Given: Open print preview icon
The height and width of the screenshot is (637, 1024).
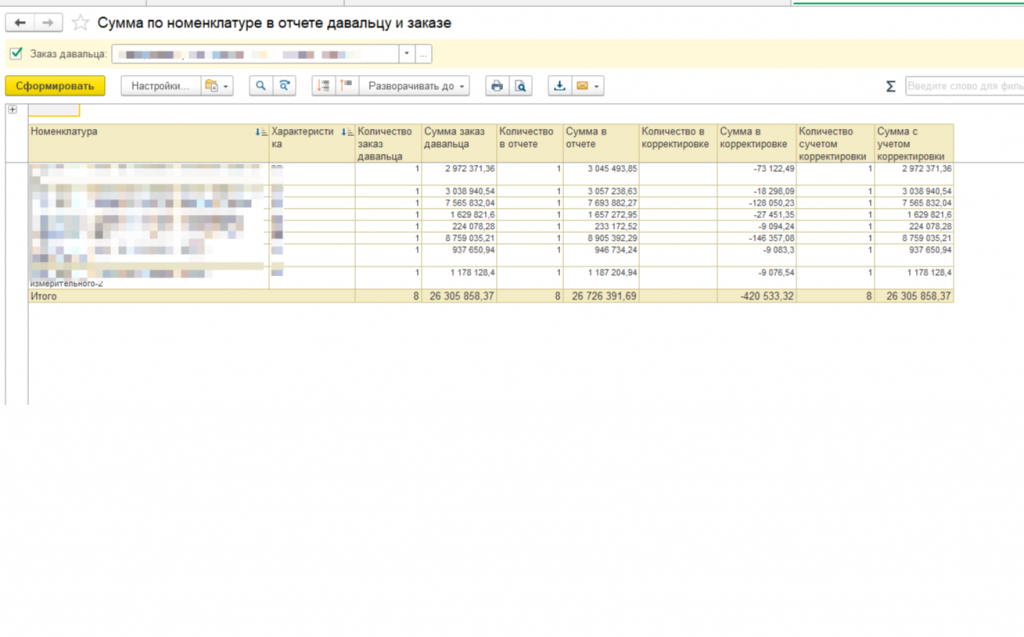Looking at the screenshot, I should pyautogui.click(x=520, y=86).
